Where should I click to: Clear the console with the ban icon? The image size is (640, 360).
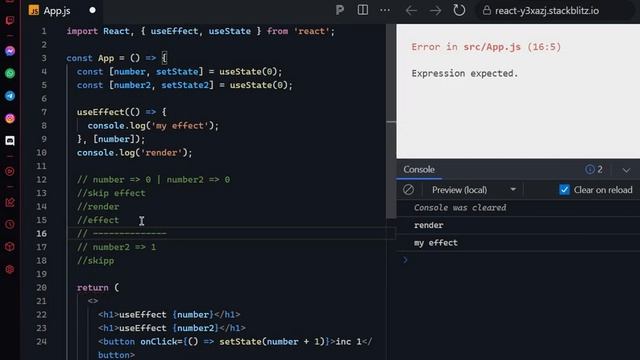tap(408, 190)
